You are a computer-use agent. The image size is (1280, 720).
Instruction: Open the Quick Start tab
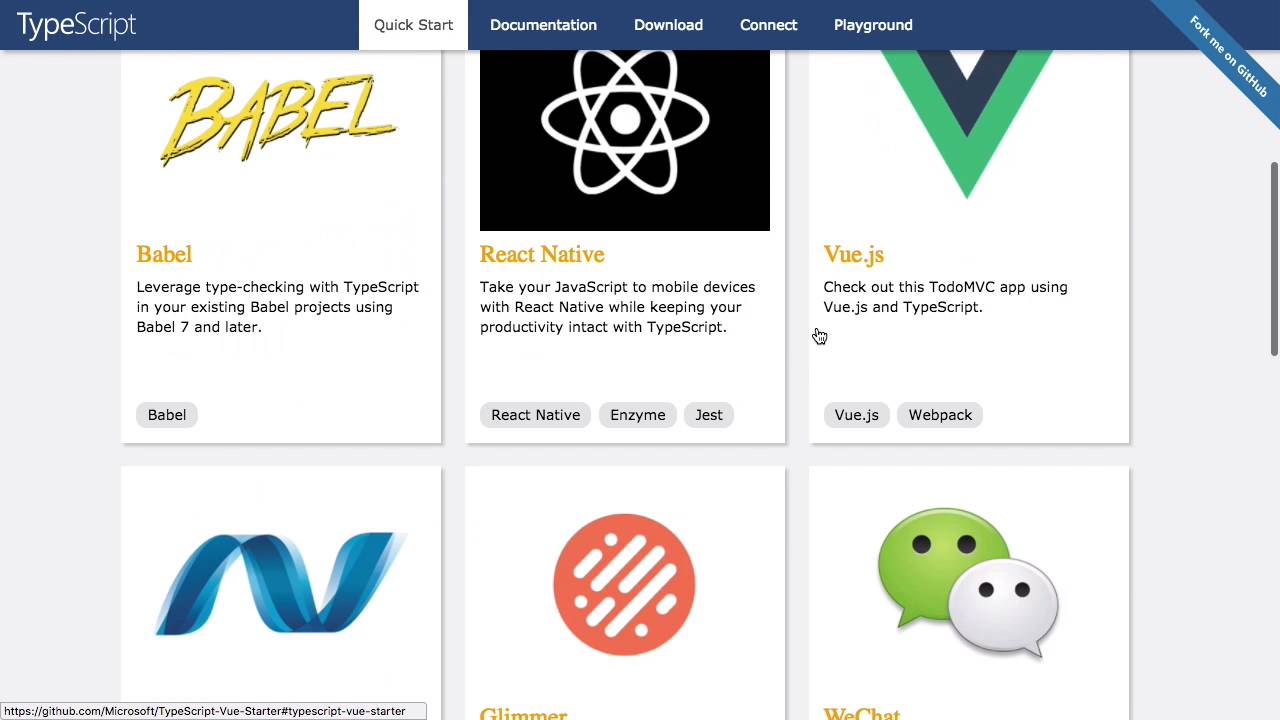coord(413,25)
